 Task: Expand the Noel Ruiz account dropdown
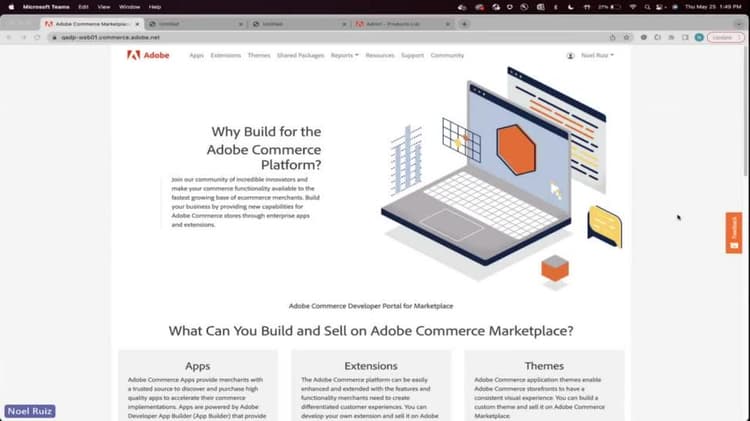click(x=597, y=55)
